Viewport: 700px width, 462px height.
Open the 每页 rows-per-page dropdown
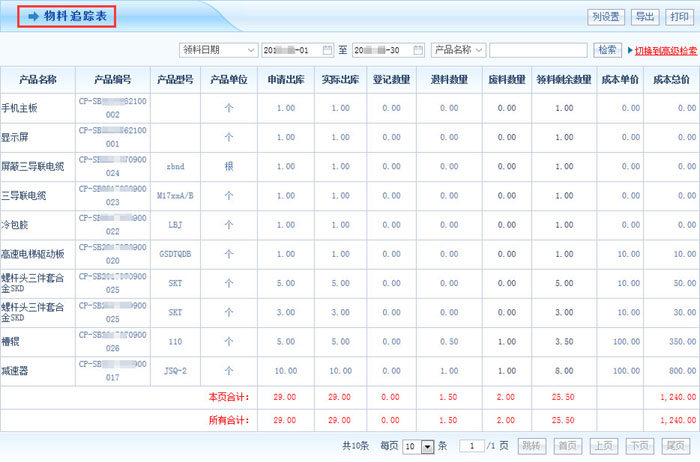coord(428,446)
